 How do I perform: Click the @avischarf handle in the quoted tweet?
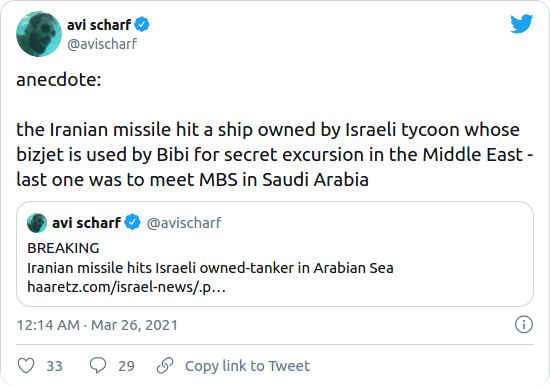(184, 223)
